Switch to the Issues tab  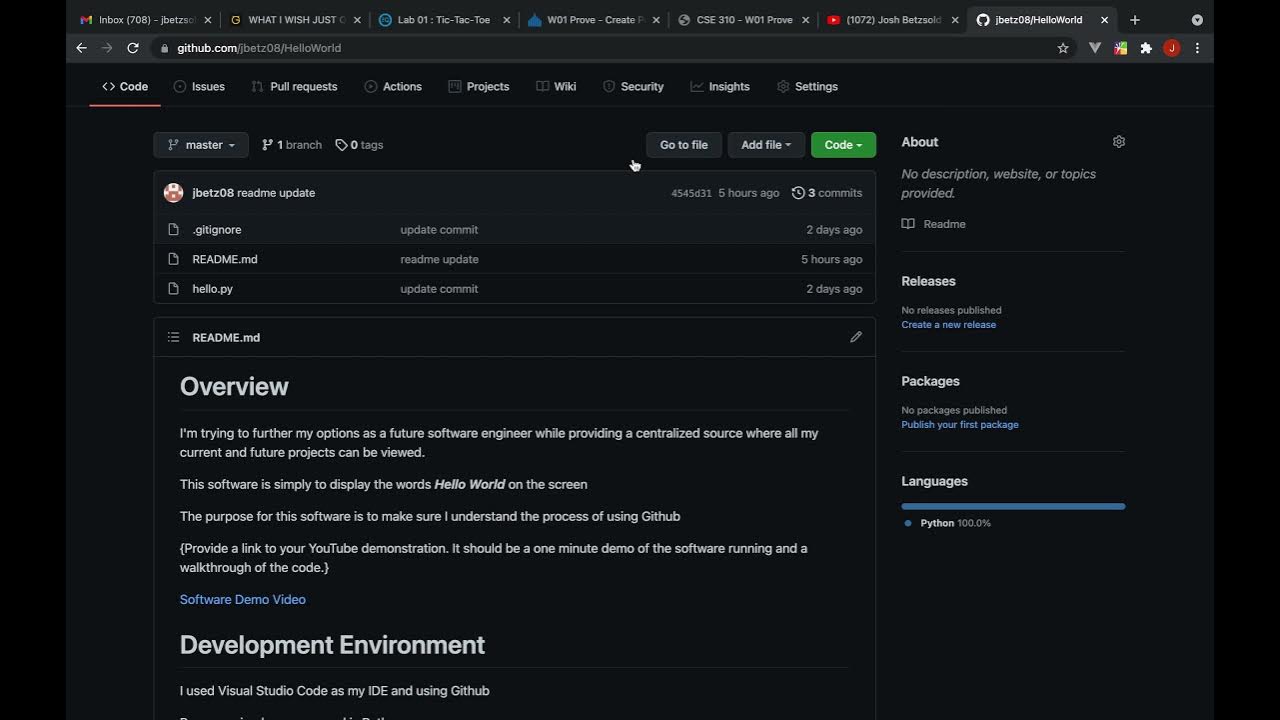[x=199, y=87]
